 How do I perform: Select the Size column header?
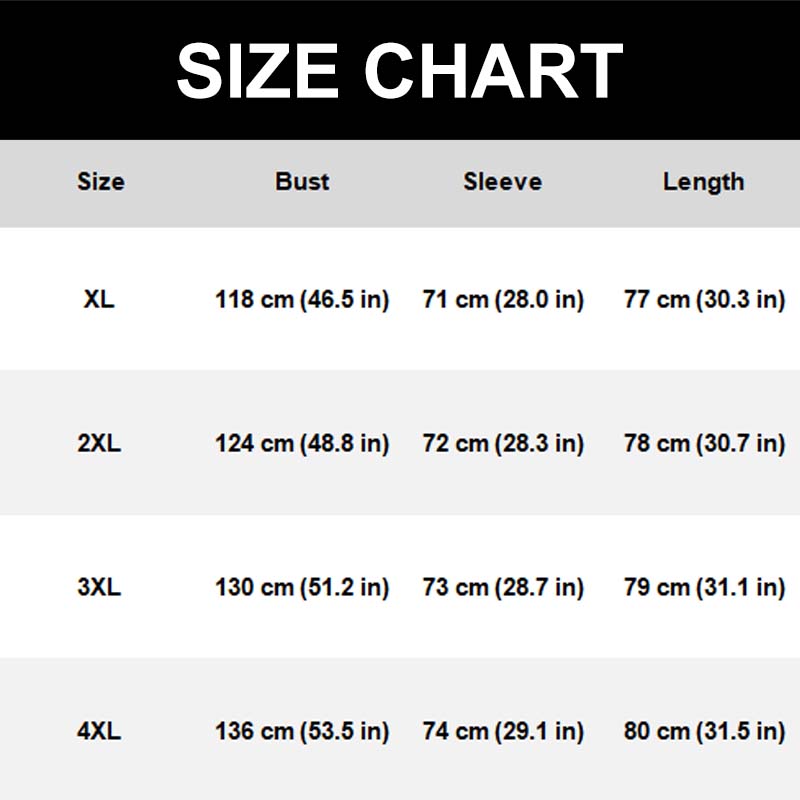point(100,182)
